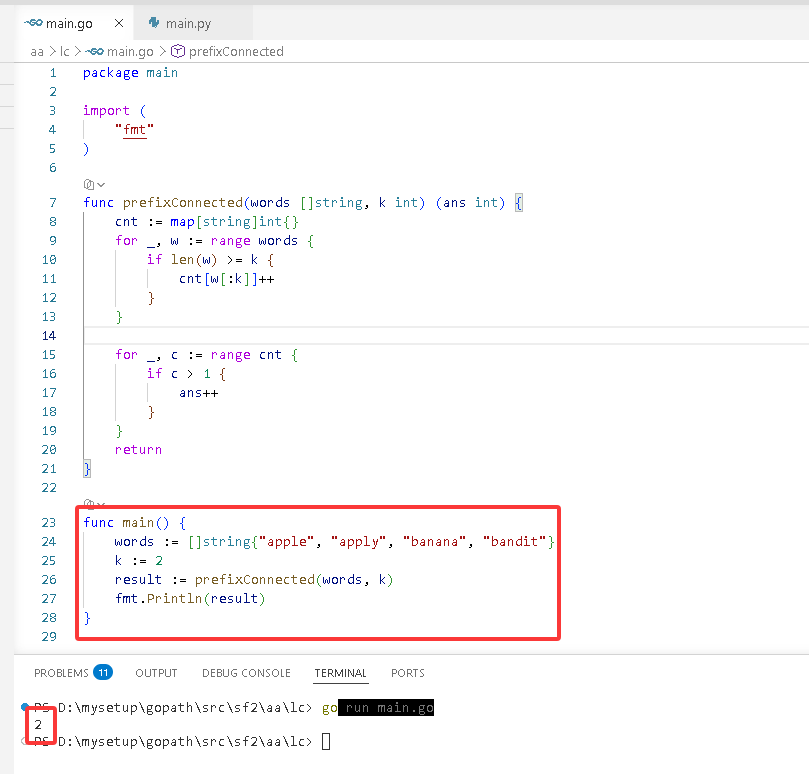The width and height of the screenshot is (809, 774).
Task: Click the Go file icon on main.go tab
Action: click(x=34, y=23)
